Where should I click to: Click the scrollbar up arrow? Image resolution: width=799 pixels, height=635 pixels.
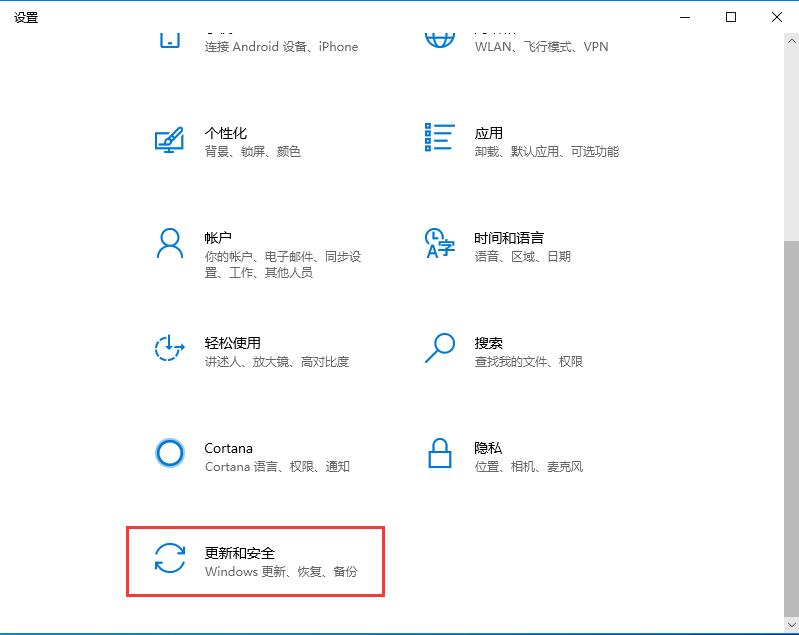coord(791,41)
